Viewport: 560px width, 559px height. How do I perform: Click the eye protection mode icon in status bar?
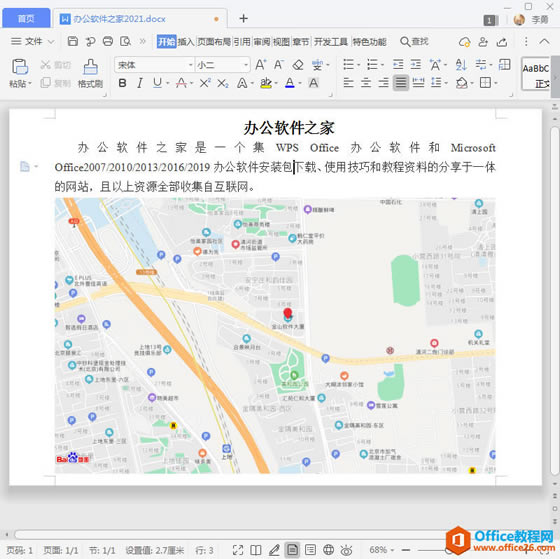346,550
